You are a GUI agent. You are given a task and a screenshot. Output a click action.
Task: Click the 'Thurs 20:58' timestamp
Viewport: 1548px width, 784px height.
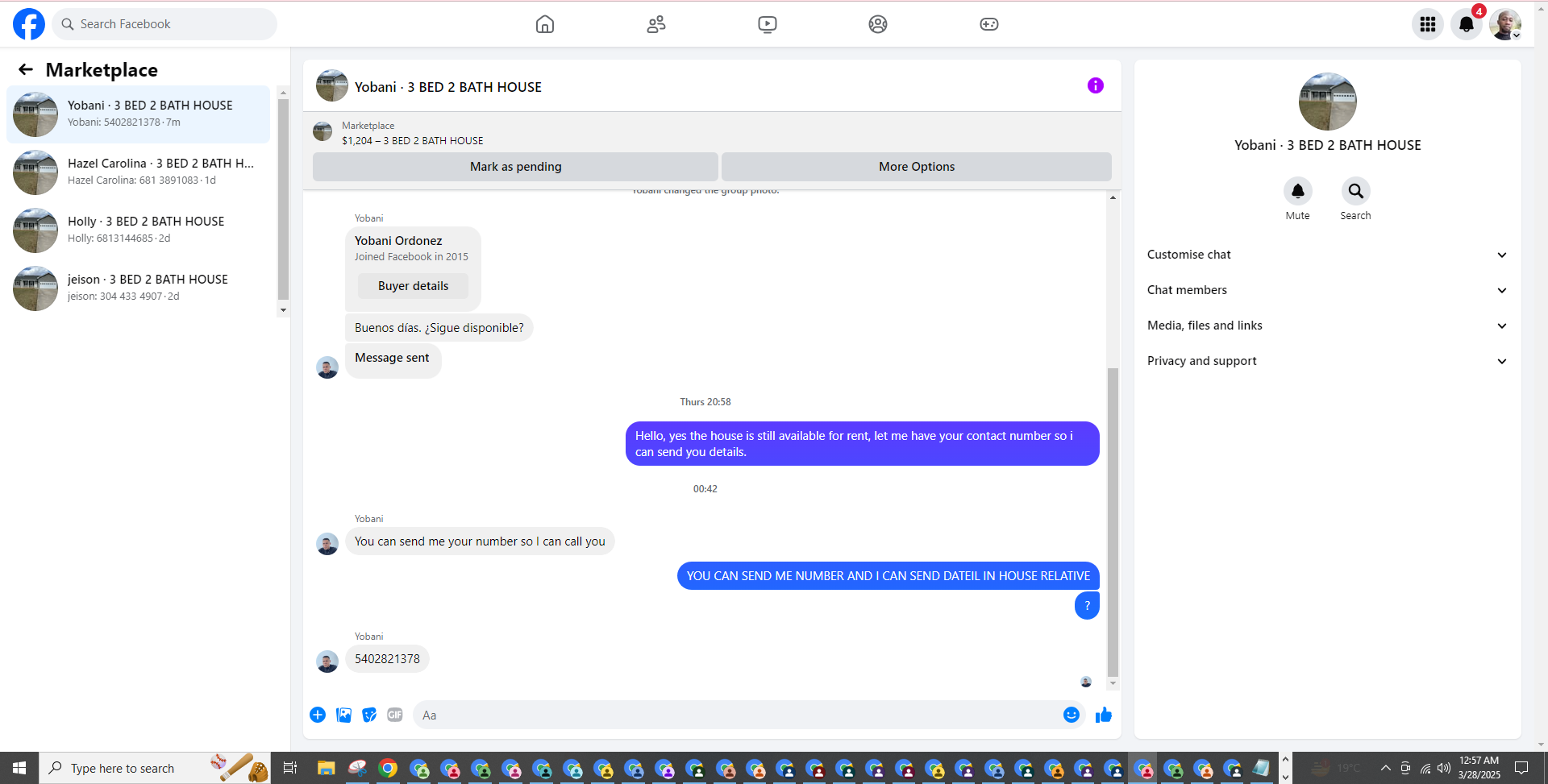pos(705,402)
